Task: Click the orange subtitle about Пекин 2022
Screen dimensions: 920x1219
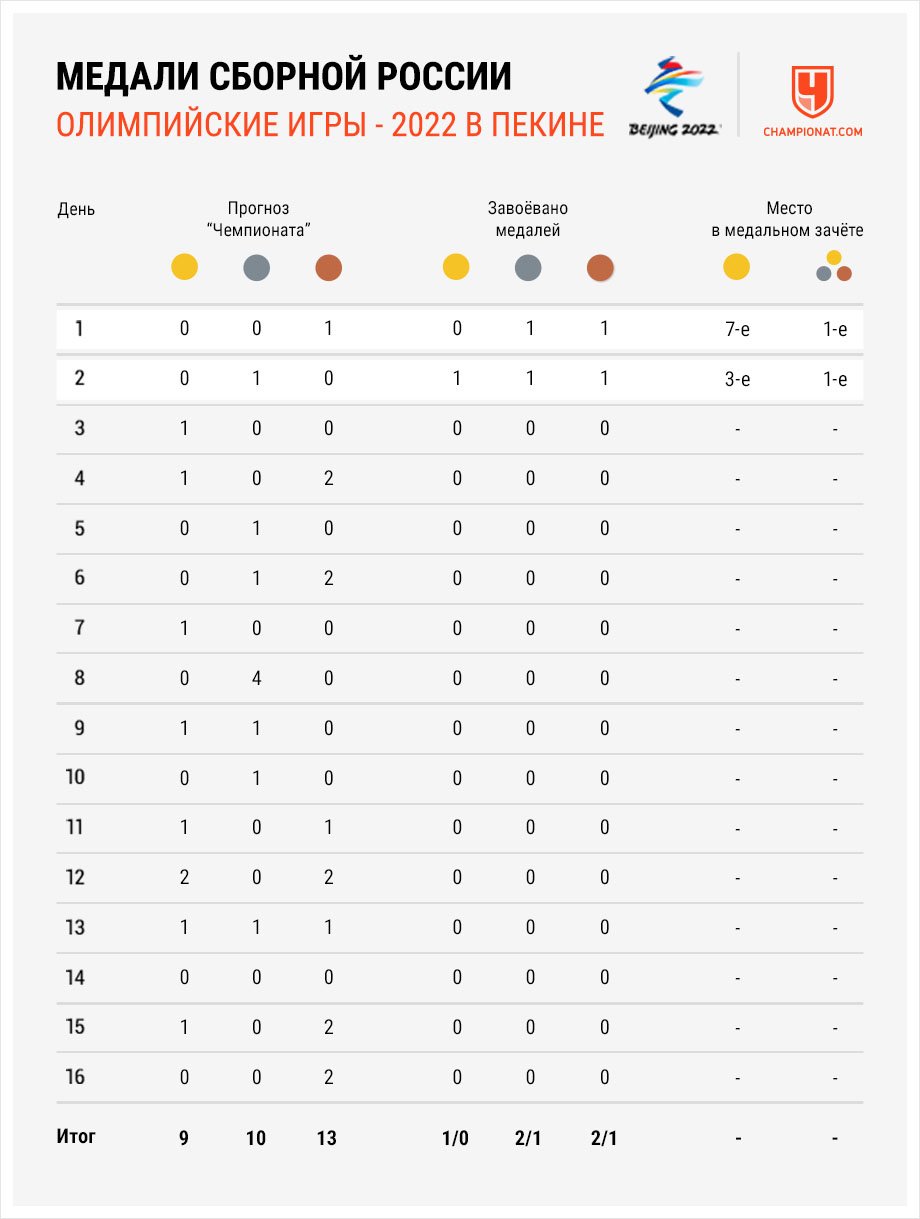Action: click(x=330, y=125)
